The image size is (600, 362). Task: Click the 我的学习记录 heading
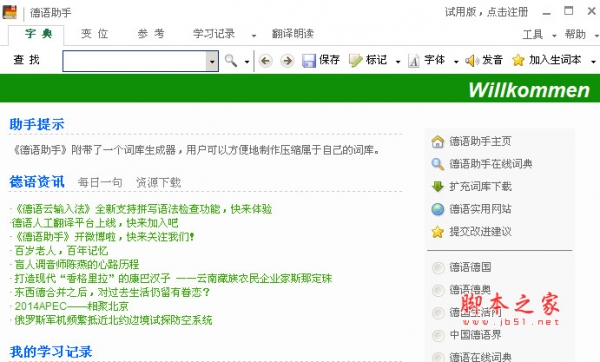click(x=51, y=352)
